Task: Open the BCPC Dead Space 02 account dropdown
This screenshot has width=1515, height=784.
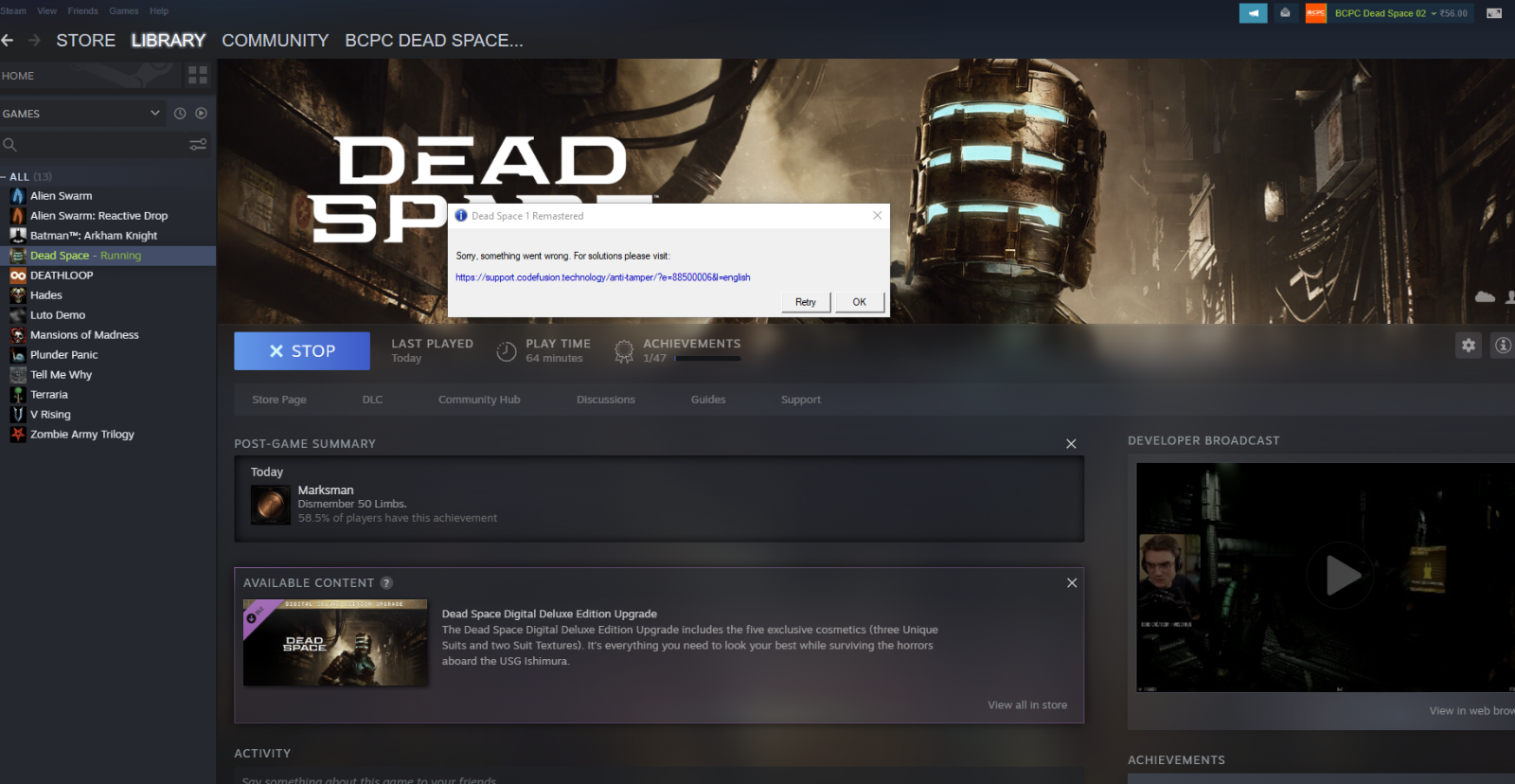Action: point(1400,13)
